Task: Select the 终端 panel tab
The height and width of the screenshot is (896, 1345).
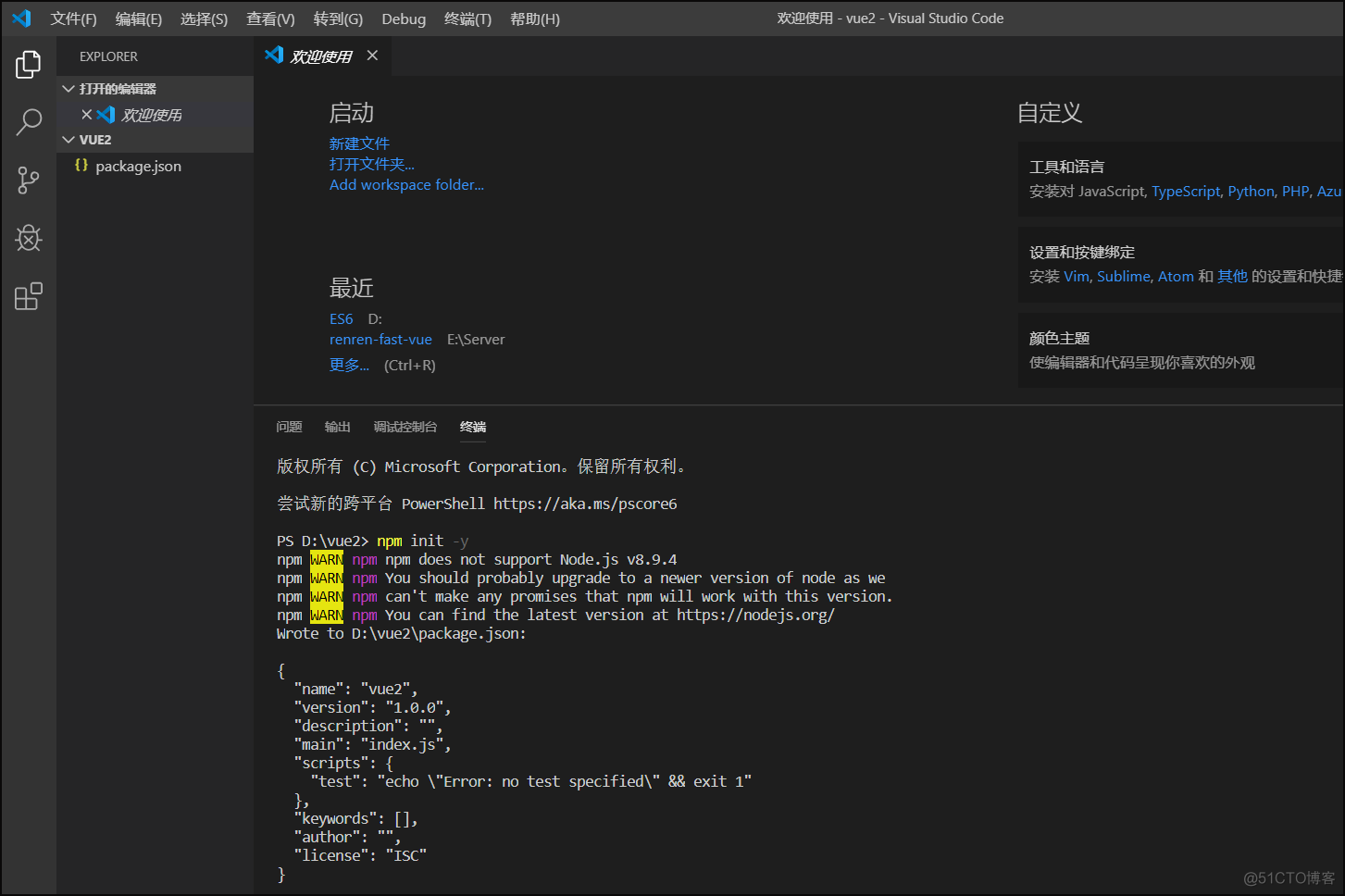Action: pyautogui.click(x=473, y=427)
